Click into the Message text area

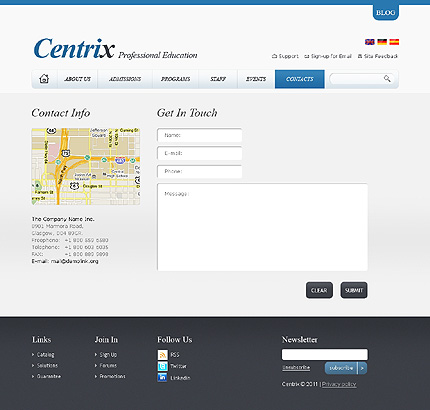[262, 227]
